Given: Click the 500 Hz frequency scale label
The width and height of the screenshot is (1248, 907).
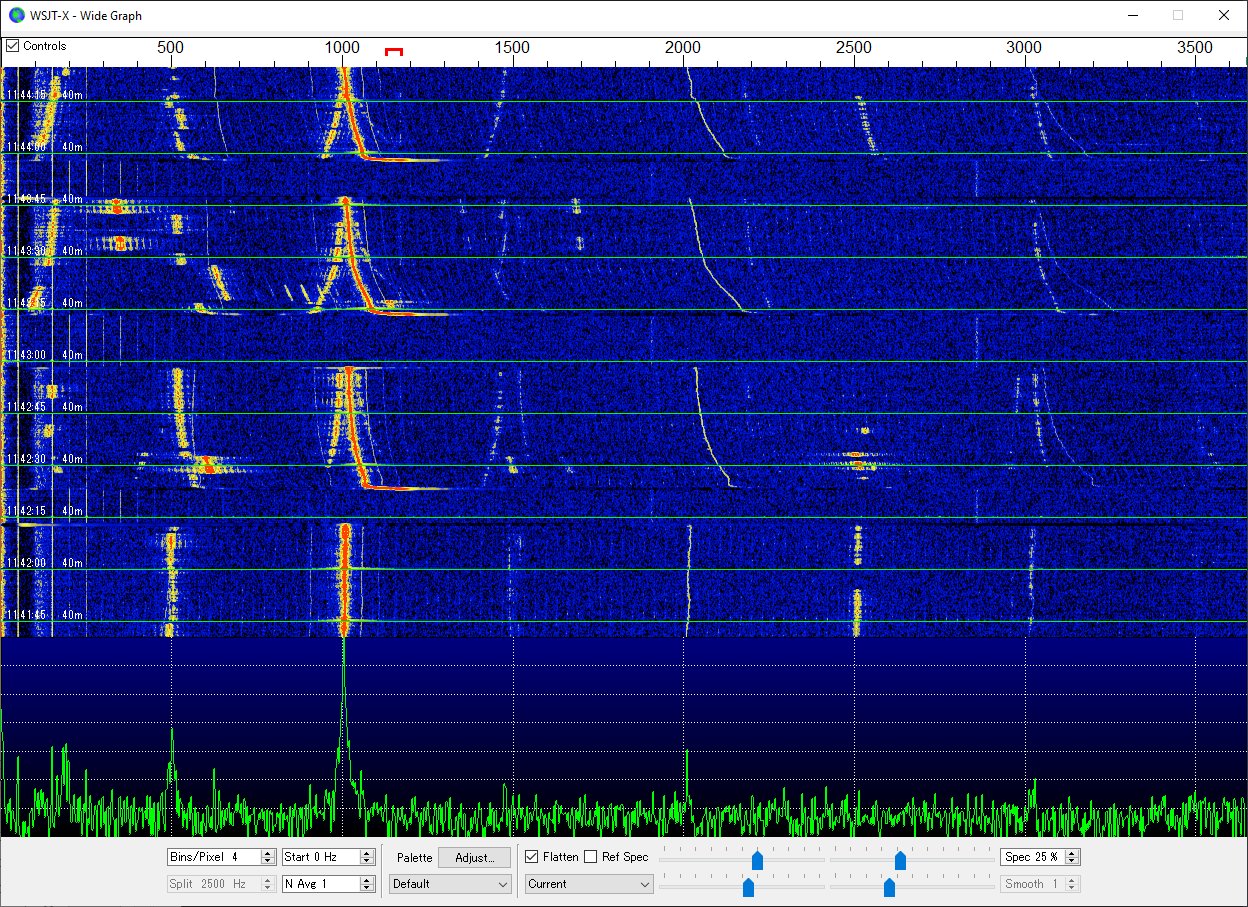Looking at the screenshot, I should click(171, 47).
